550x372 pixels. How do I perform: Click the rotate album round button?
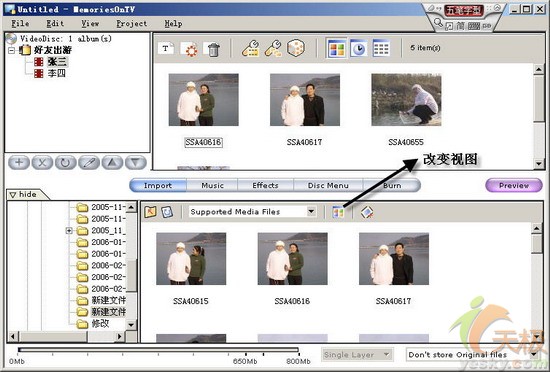click(66, 163)
